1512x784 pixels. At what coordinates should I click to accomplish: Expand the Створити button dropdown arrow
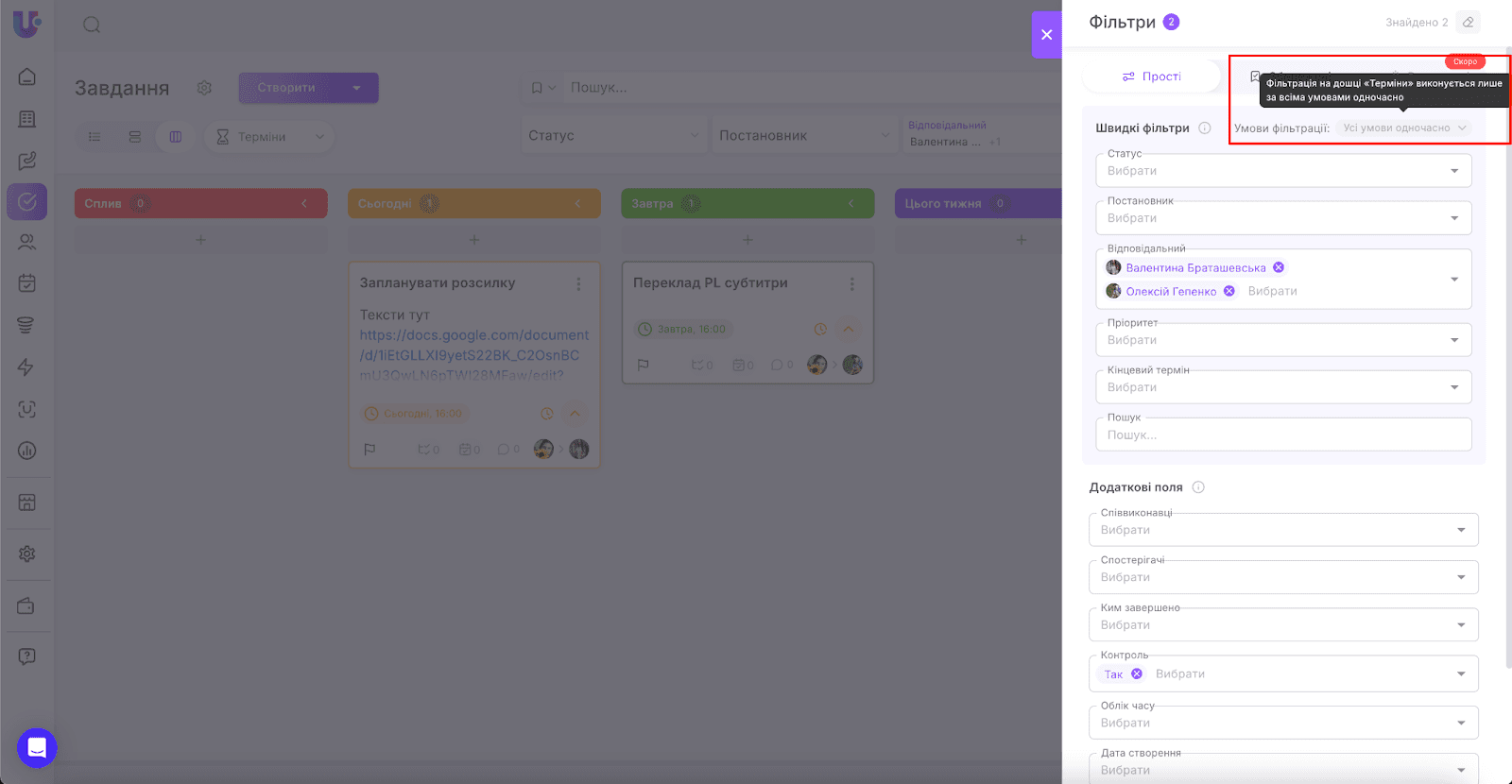(356, 88)
